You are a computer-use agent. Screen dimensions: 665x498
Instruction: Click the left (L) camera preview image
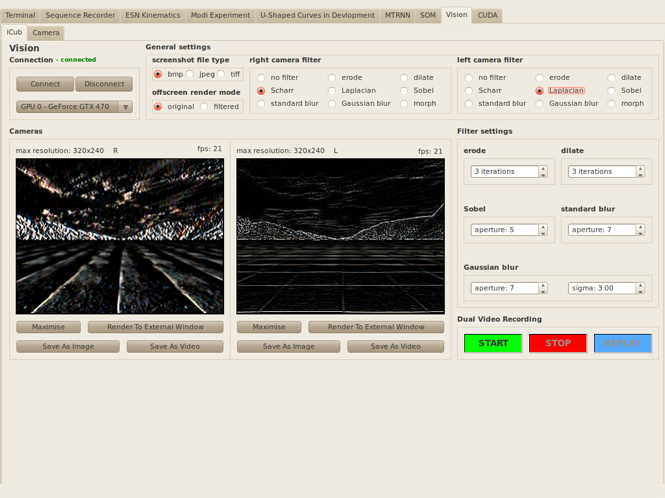[x=341, y=236]
